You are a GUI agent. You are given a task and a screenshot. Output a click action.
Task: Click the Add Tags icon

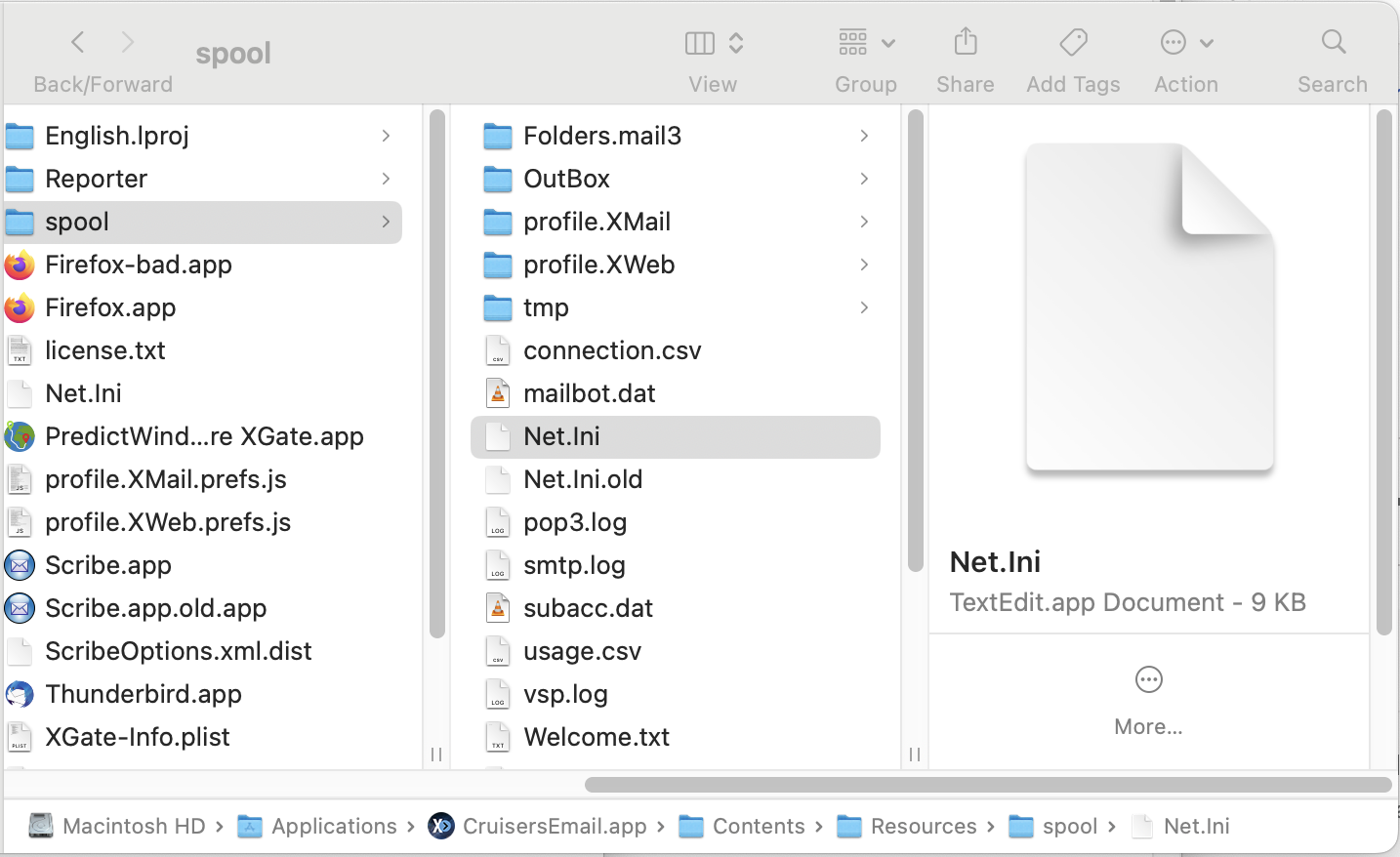[1073, 42]
